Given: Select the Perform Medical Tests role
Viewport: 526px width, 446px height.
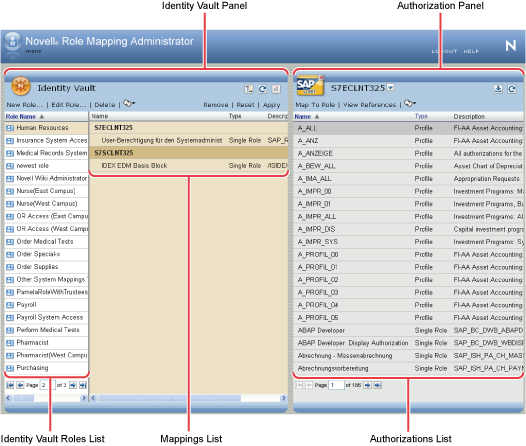Looking at the screenshot, I should pyautogui.click(x=46, y=330).
